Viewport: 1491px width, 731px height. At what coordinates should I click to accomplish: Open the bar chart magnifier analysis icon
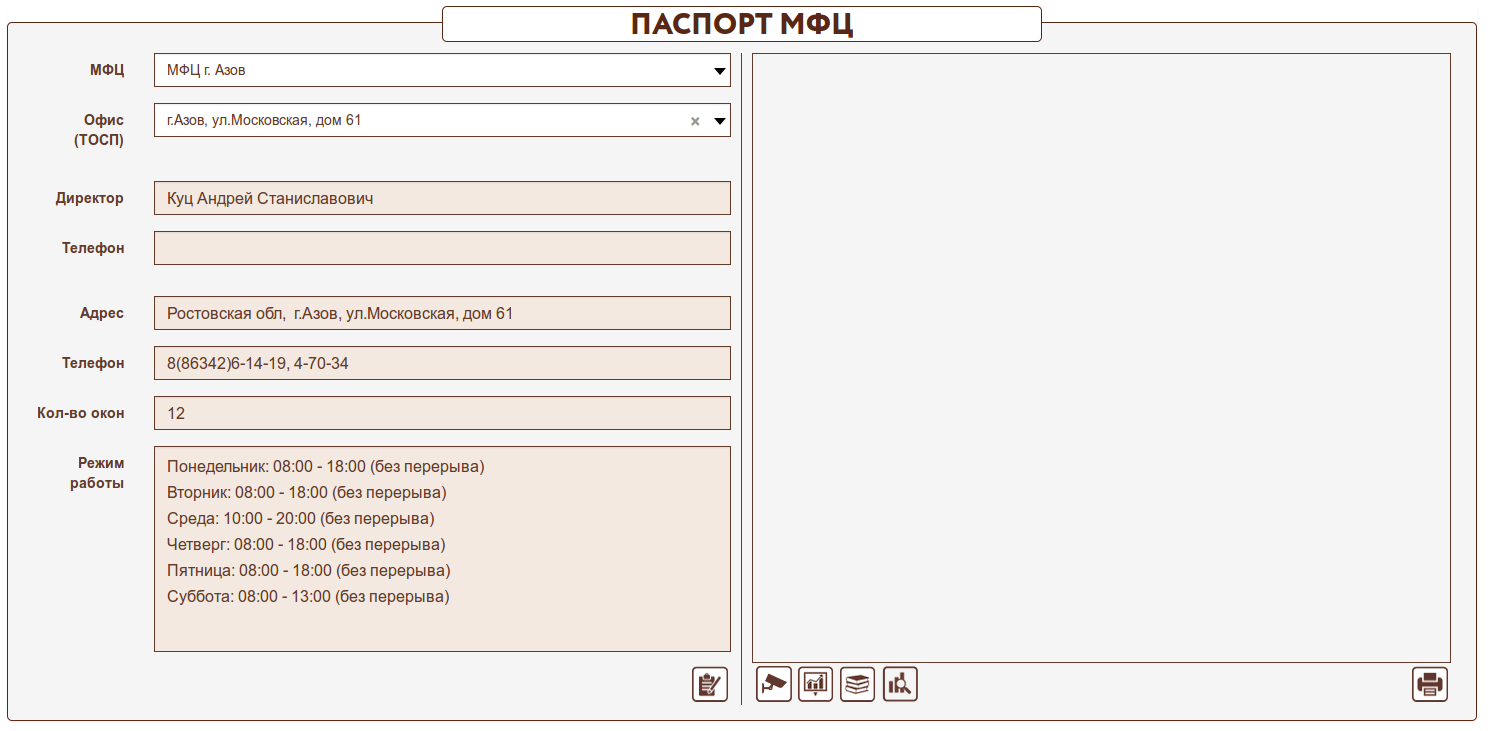click(900, 684)
